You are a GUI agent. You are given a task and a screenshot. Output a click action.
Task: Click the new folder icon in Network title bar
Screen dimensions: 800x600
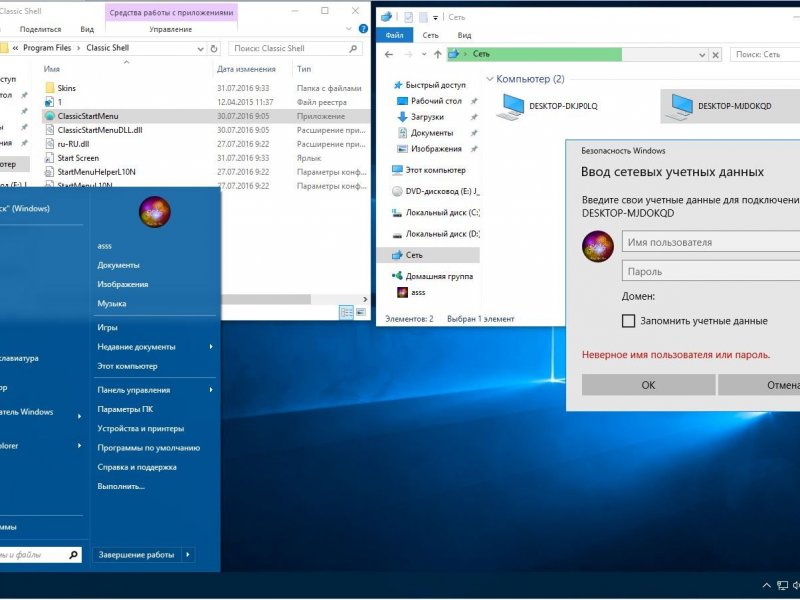(x=423, y=17)
